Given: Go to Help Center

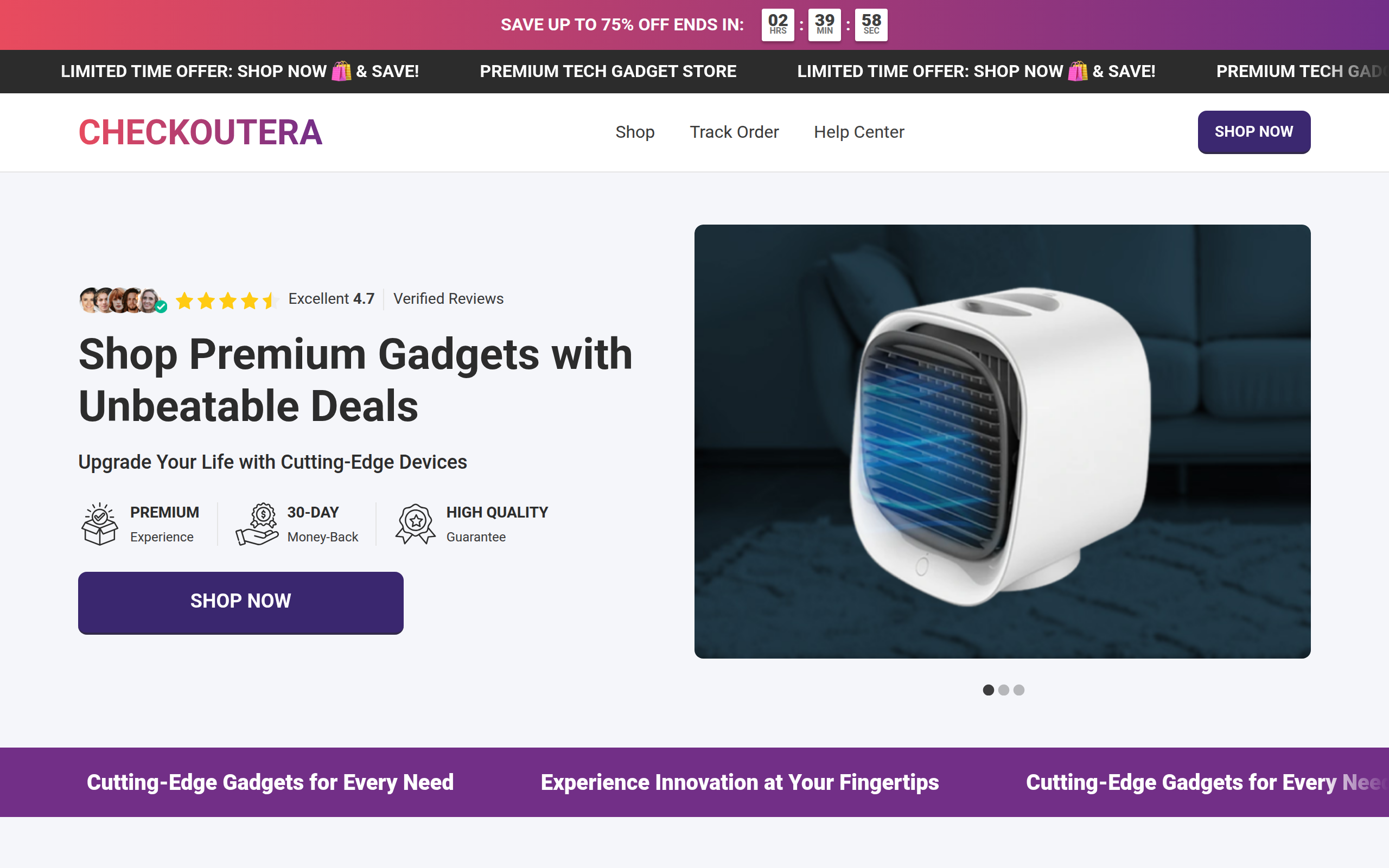Looking at the screenshot, I should (859, 132).
